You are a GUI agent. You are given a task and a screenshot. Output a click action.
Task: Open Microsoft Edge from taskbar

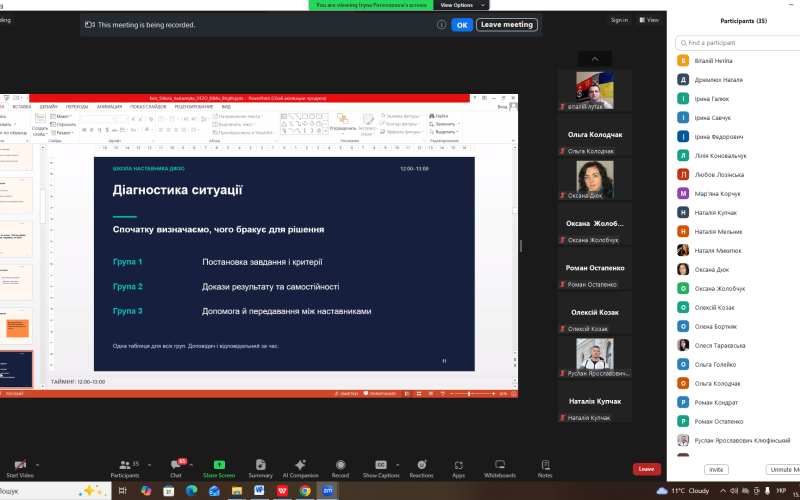(191, 491)
